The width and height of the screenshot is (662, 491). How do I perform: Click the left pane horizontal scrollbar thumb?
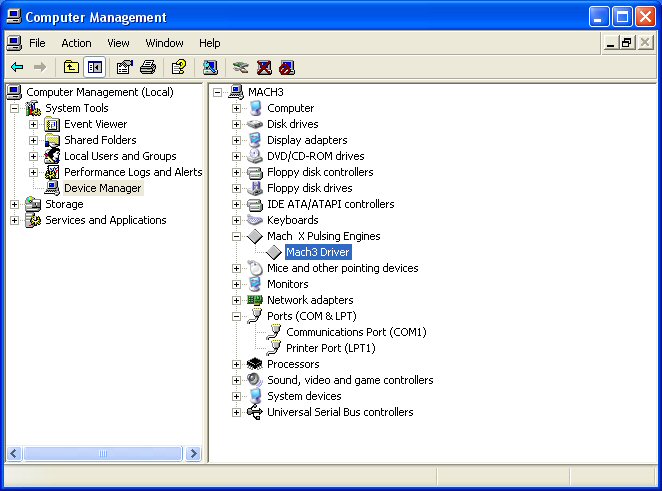pos(103,453)
